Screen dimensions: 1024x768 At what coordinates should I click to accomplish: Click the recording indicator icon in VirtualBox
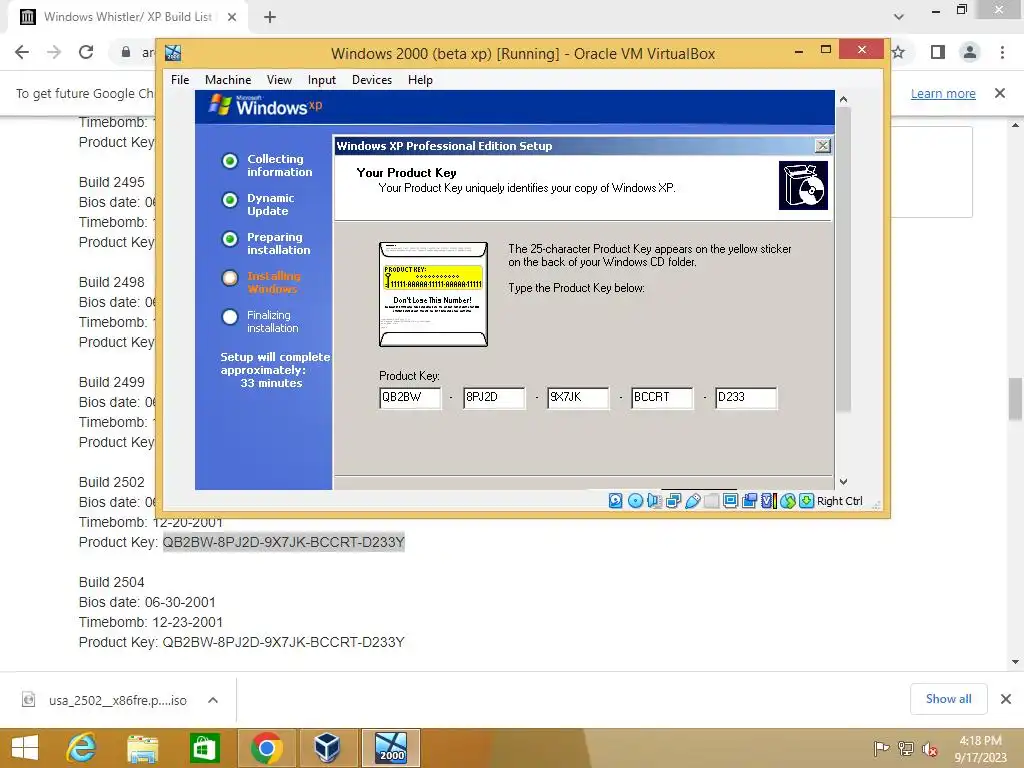750,501
